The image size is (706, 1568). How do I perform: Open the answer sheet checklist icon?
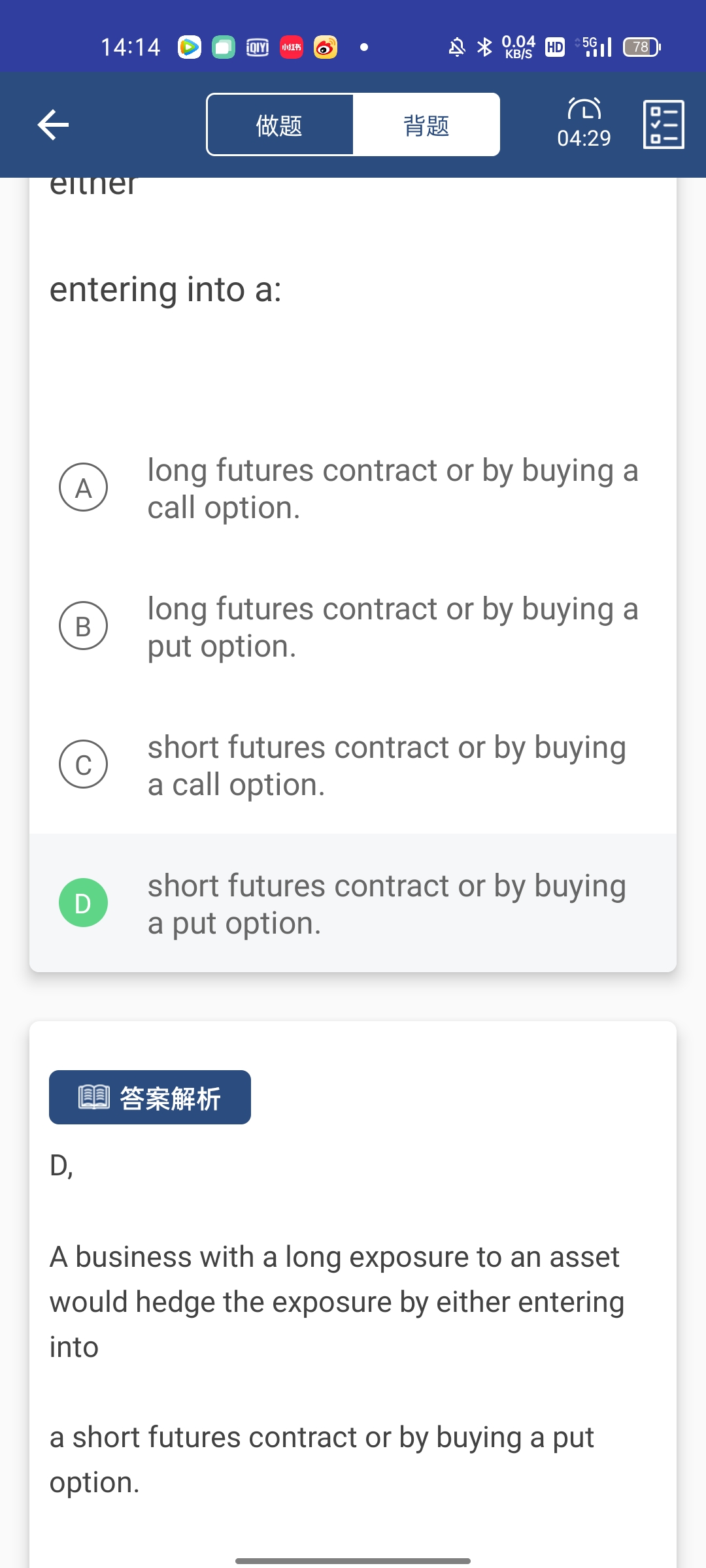click(x=664, y=125)
